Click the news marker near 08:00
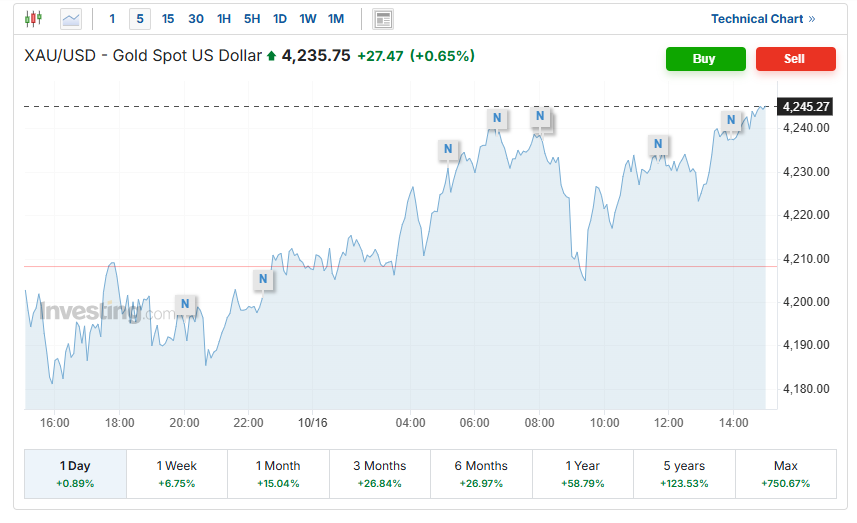This screenshot has height=523, width=857. (540, 117)
